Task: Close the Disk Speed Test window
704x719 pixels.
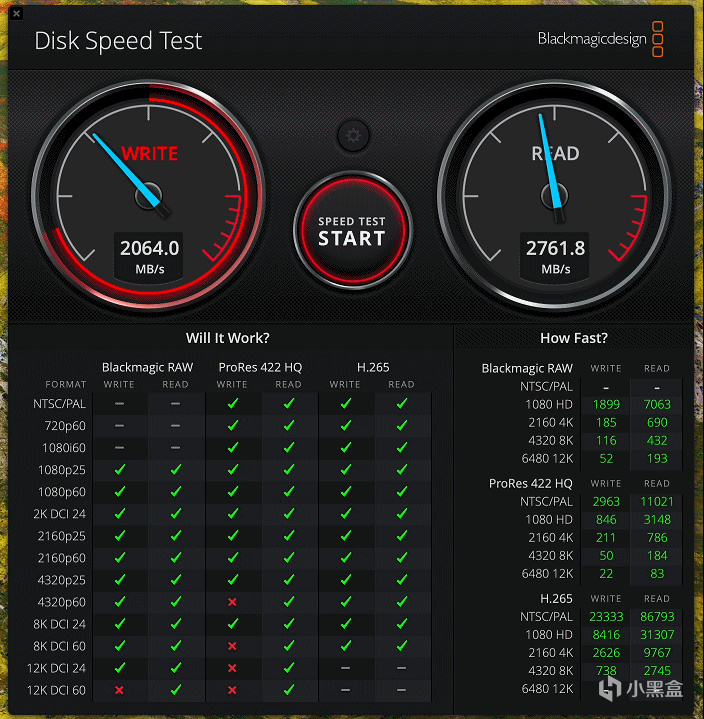Action: 17,13
